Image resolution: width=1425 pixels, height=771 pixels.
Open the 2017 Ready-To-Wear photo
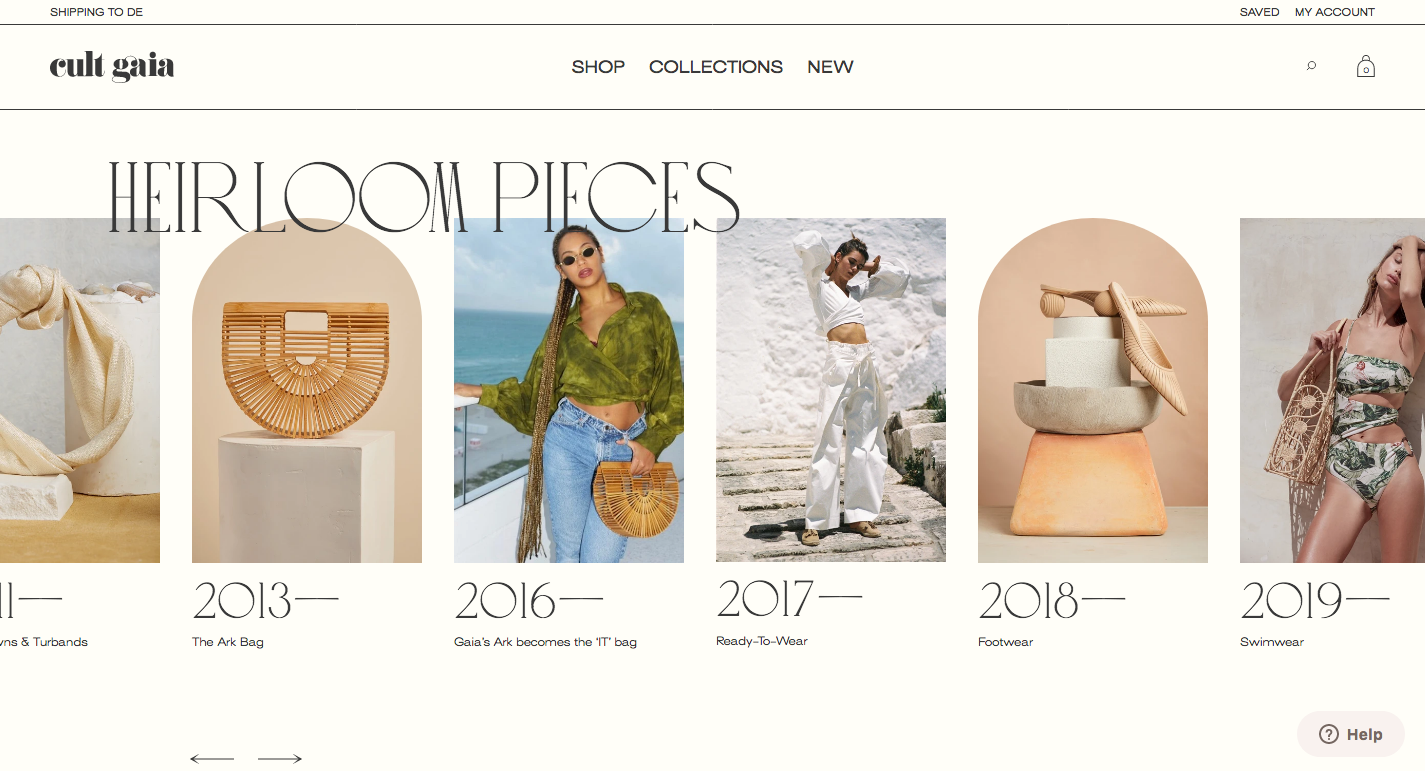pyautogui.click(x=831, y=390)
